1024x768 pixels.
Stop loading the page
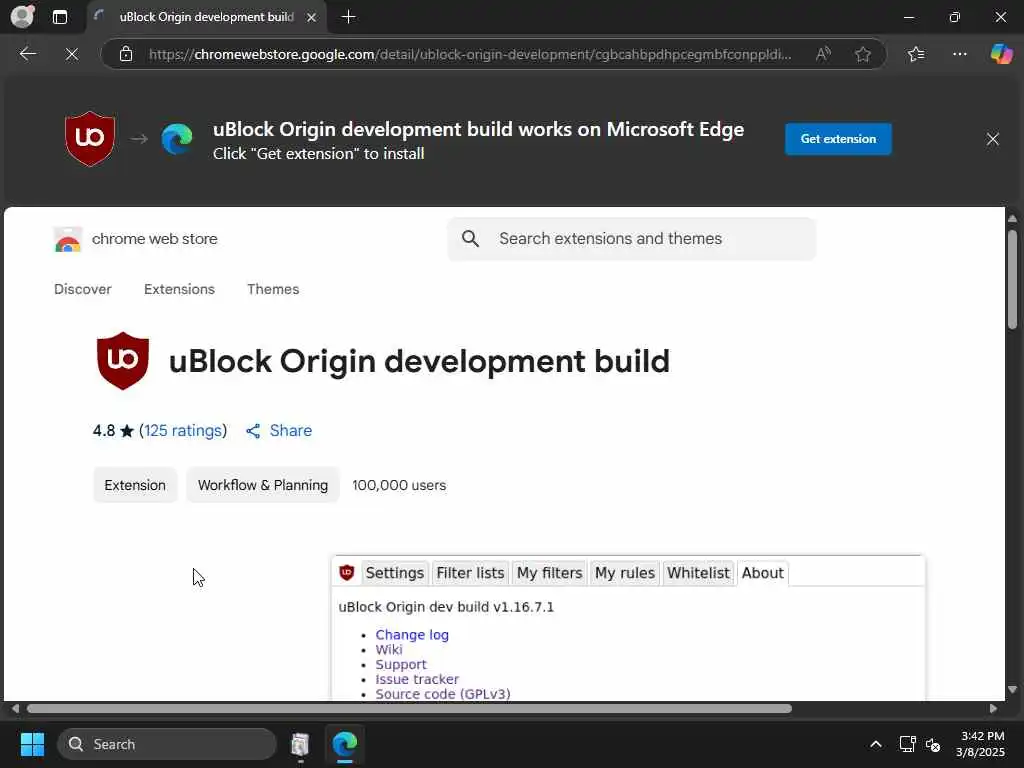point(72,54)
